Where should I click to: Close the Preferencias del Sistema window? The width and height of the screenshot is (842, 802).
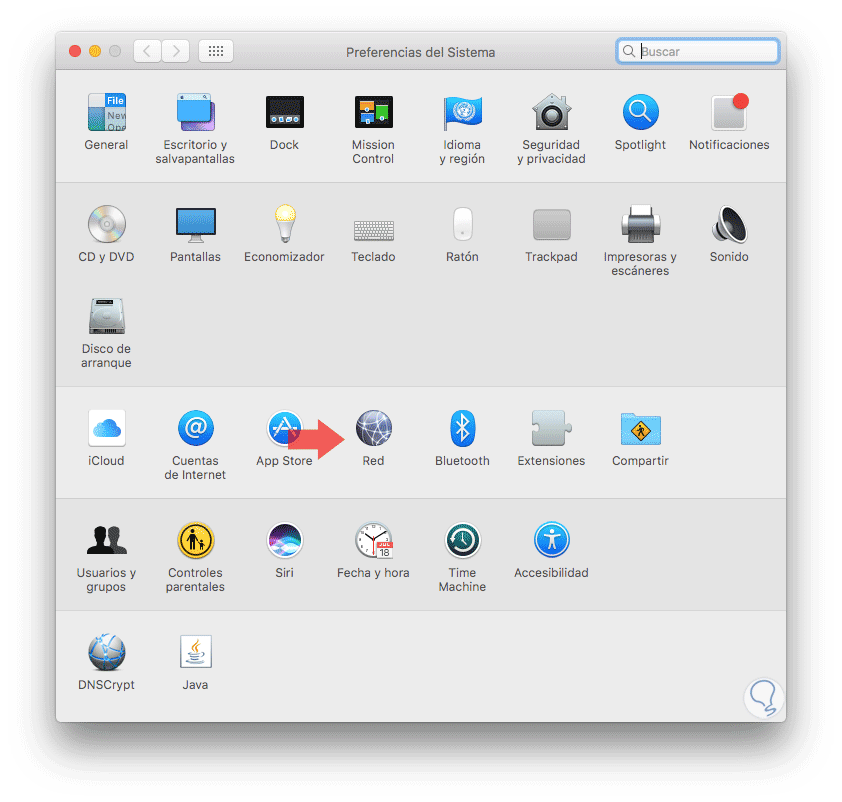(x=75, y=52)
